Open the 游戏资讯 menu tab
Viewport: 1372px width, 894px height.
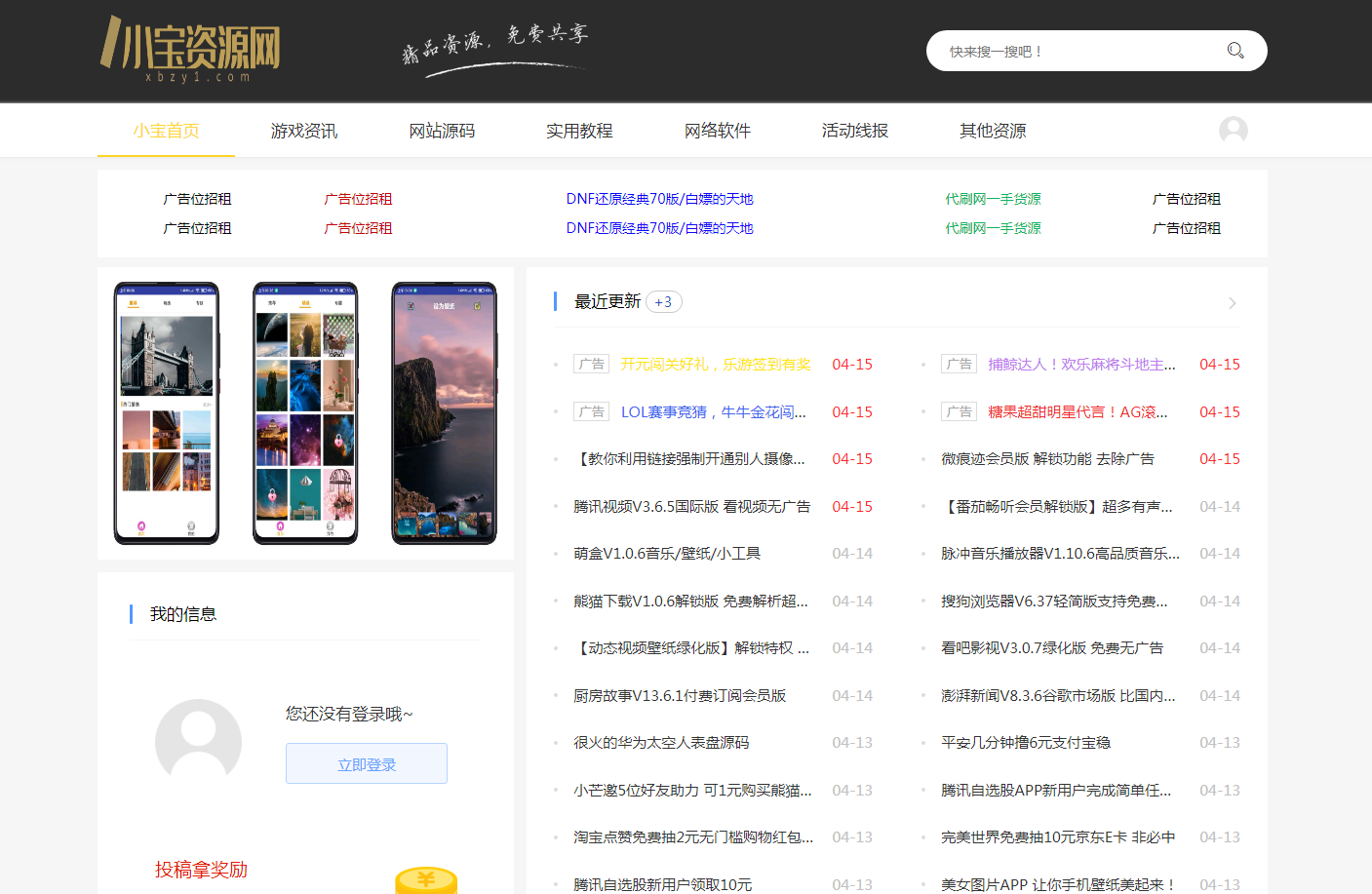[x=303, y=131]
